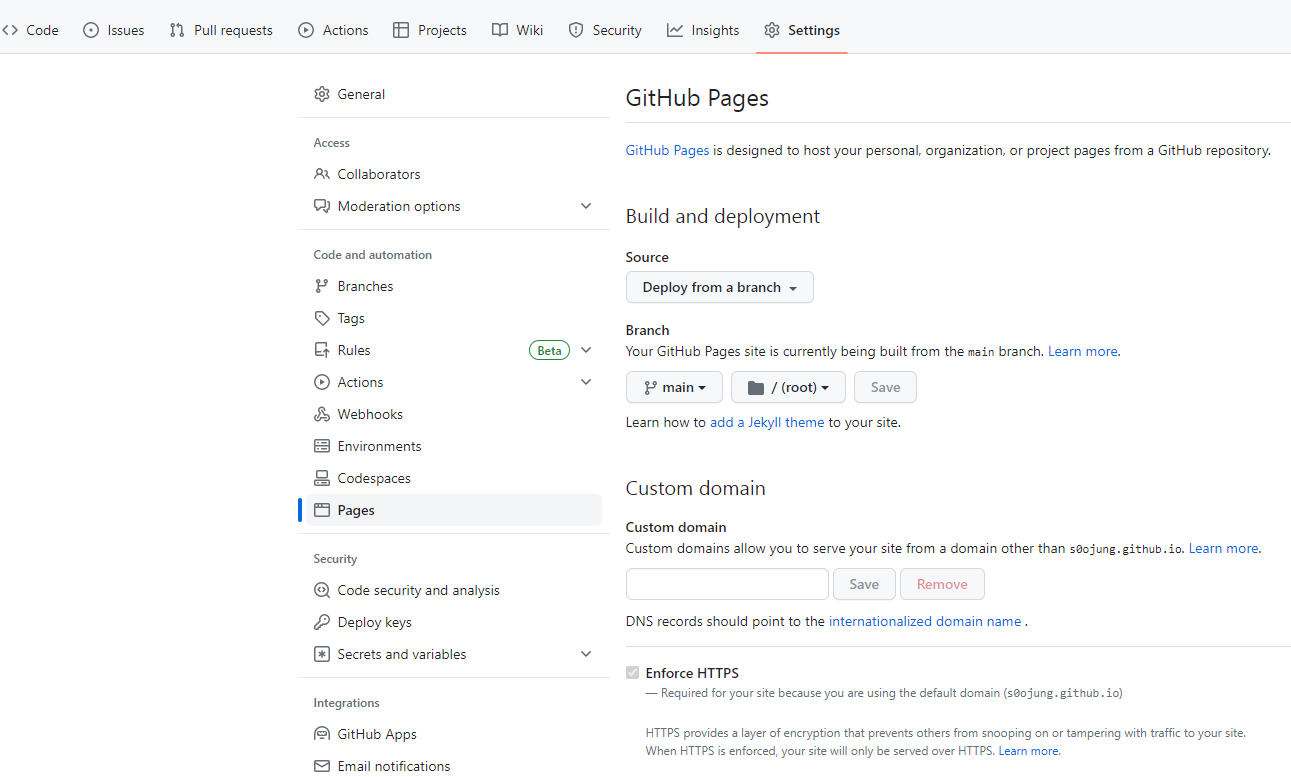Open the Code tab icon
The width and height of the screenshot is (1291, 777).
[x=10, y=30]
